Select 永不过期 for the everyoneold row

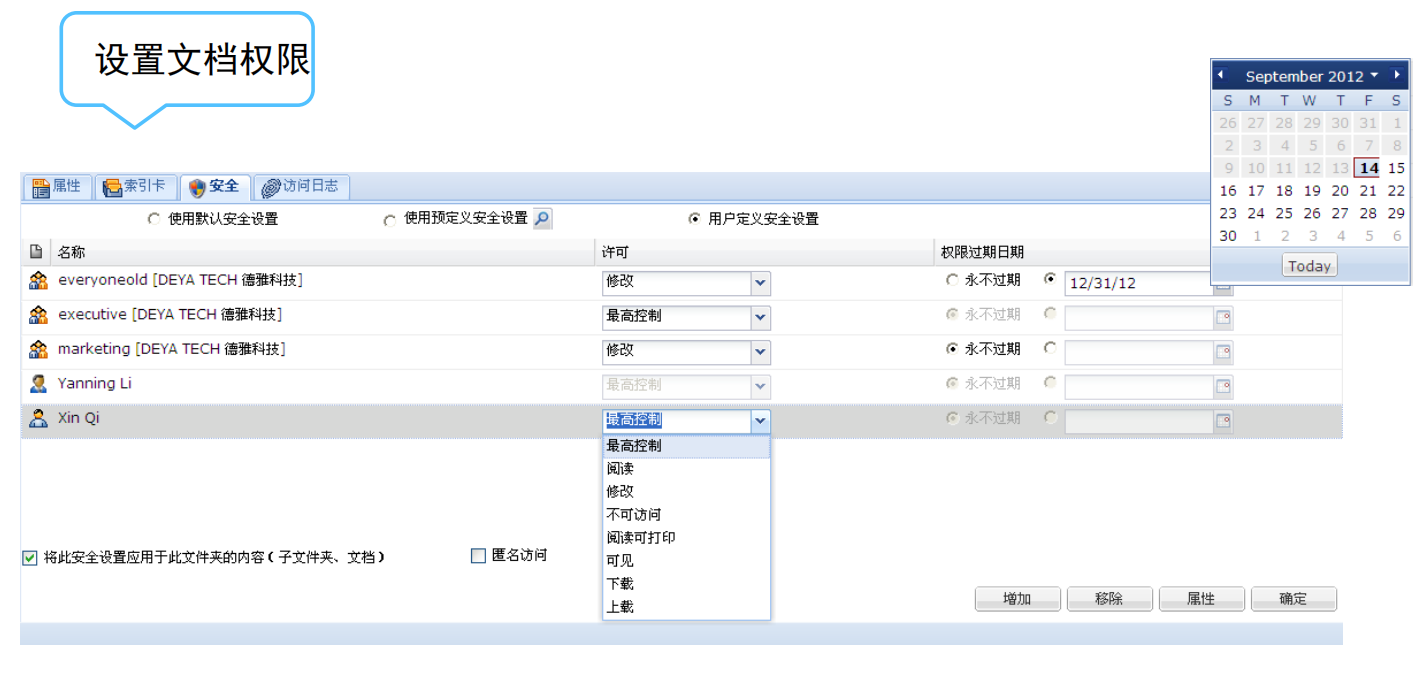tap(952, 281)
